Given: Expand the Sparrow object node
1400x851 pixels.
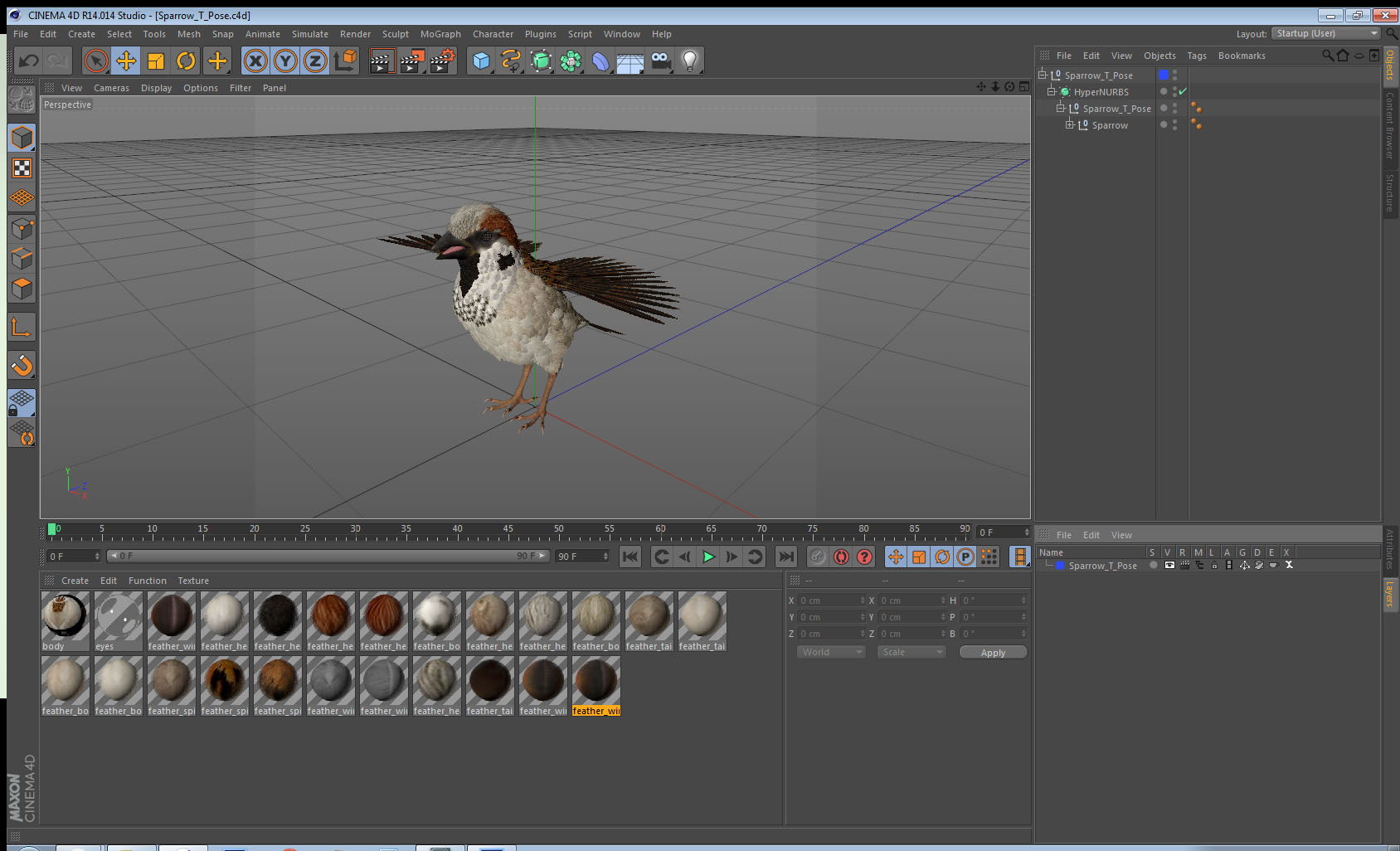Looking at the screenshot, I should pyautogui.click(x=1070, y=124).
